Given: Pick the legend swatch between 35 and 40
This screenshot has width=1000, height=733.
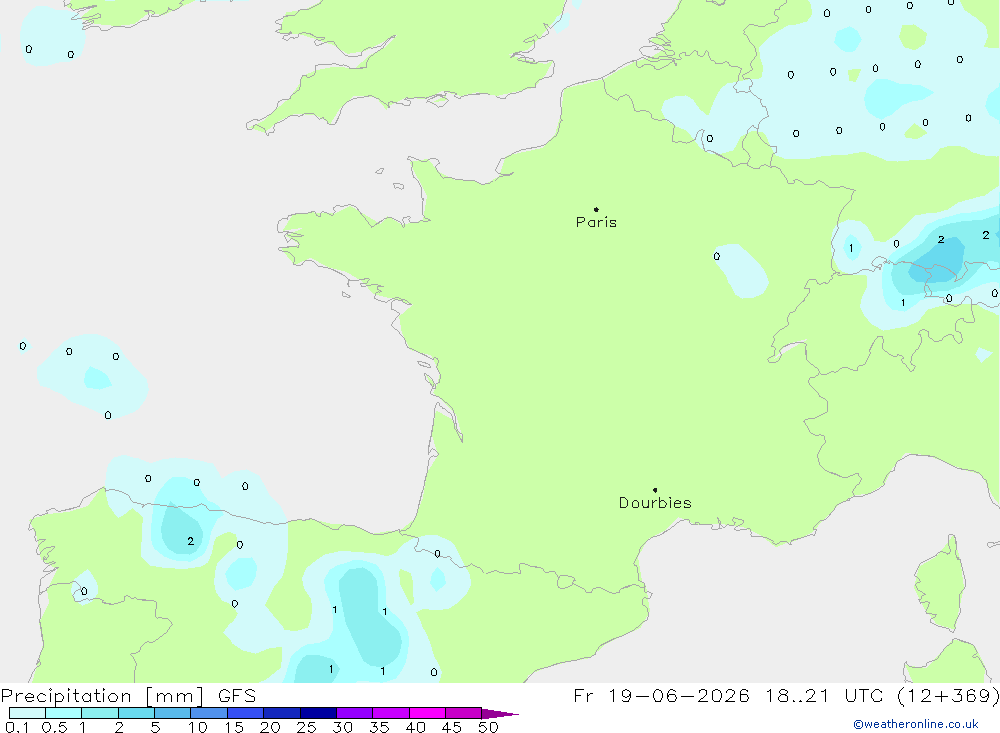Looking at the screenshot, I should [391, 713].
